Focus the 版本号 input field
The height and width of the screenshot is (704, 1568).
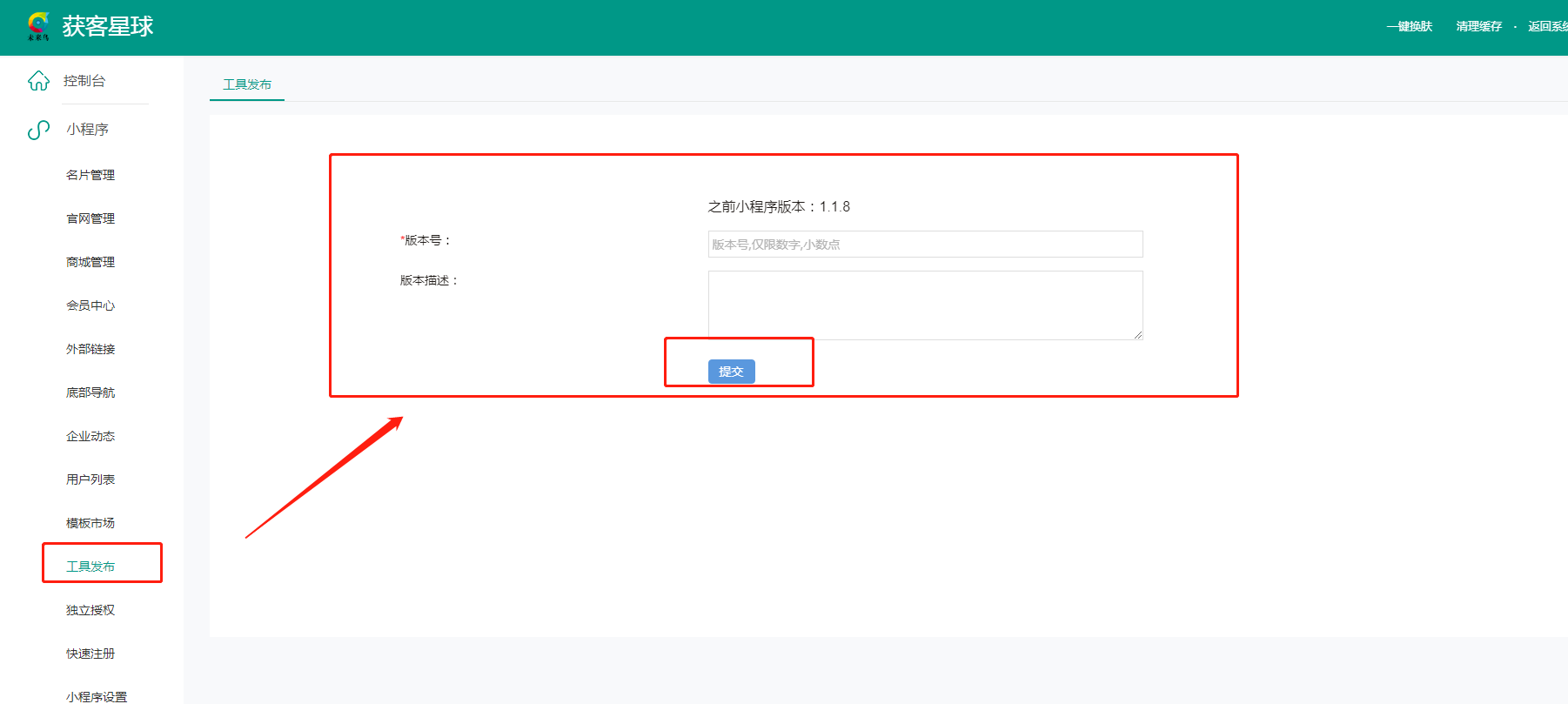[925, 245]
